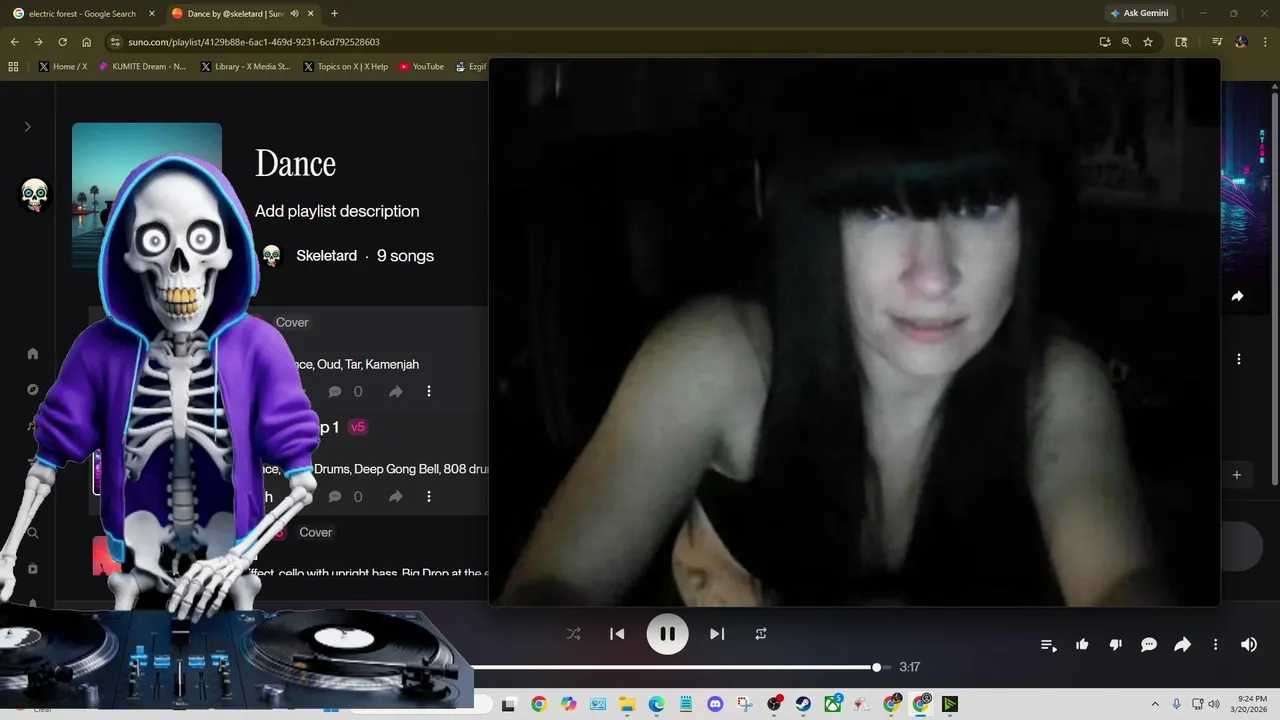Click the suno.com address bar
The height and width of the screenshot is (720, 1280).
click(600, 42)
